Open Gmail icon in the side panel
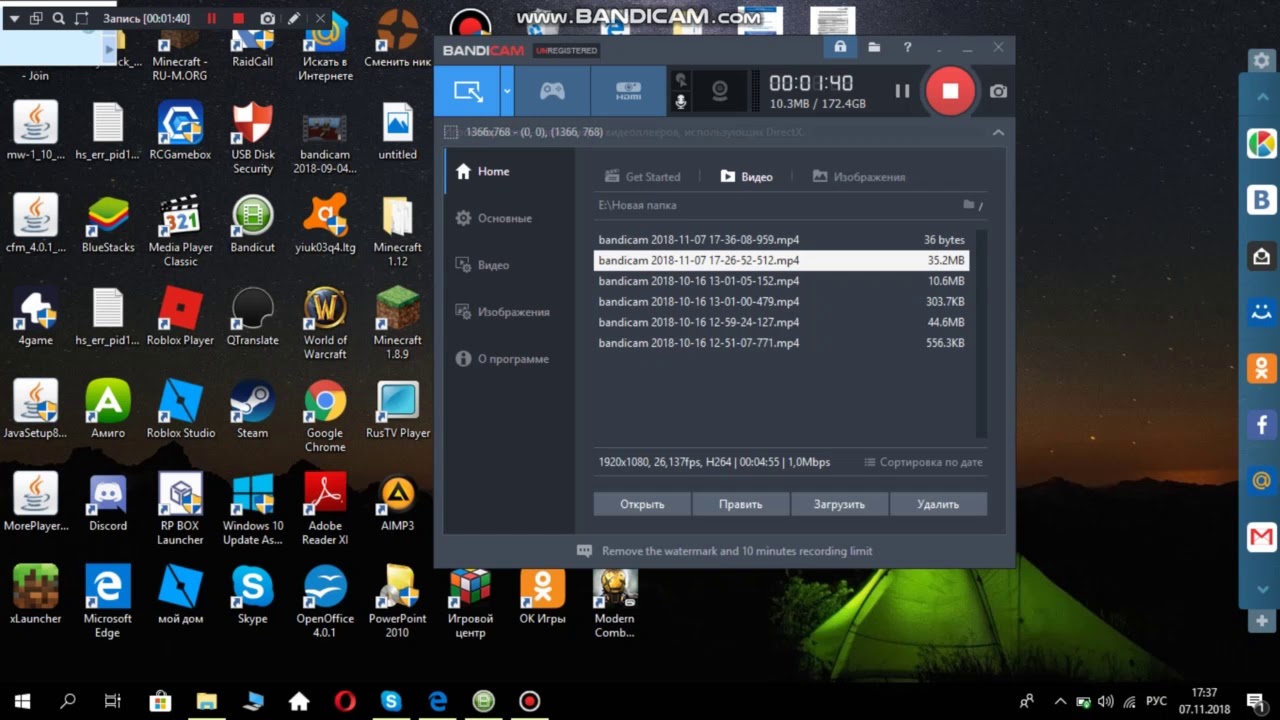This screenshot has width=1280, height=720. tap(1261, 538)
